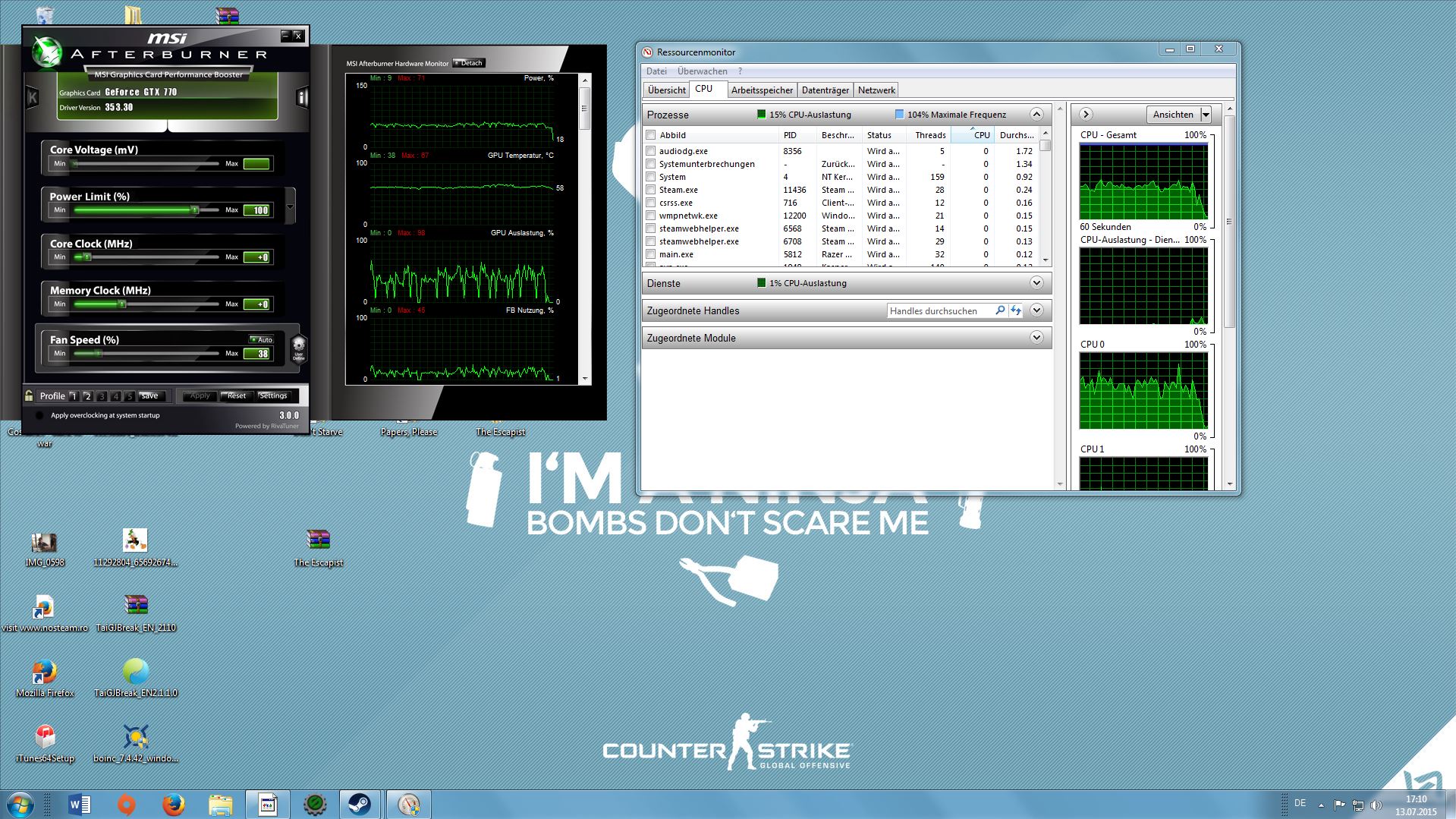Viewport: 1456px width, 819px height.
Task: Sort processes by the Threads column
Action: click(929, 135)
